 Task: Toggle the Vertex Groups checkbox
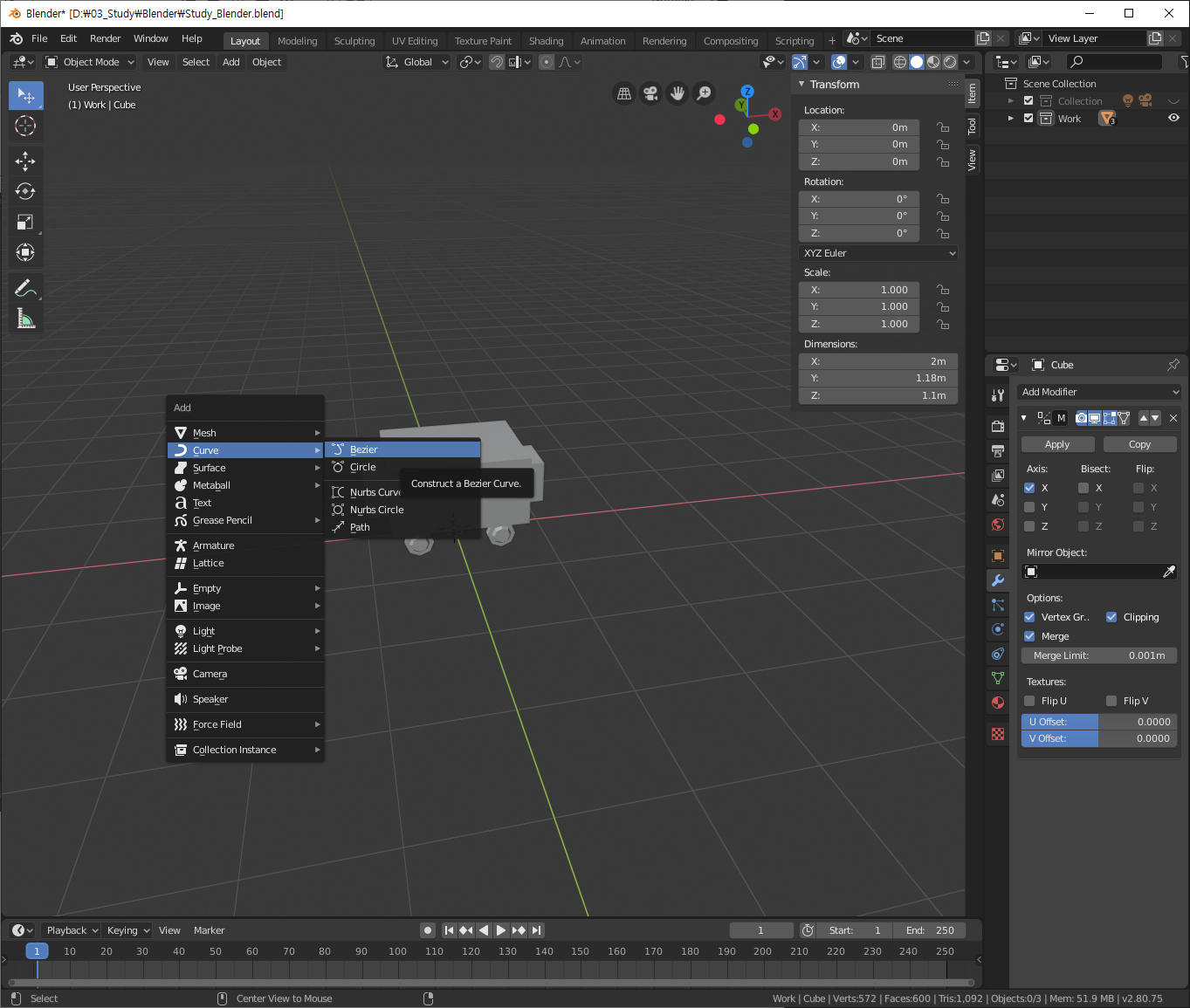[1029, 617]
